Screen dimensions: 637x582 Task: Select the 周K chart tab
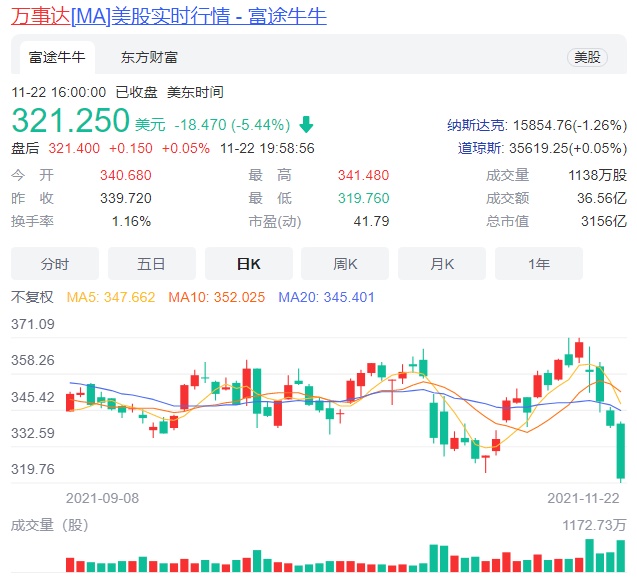[x=345, y=264]
